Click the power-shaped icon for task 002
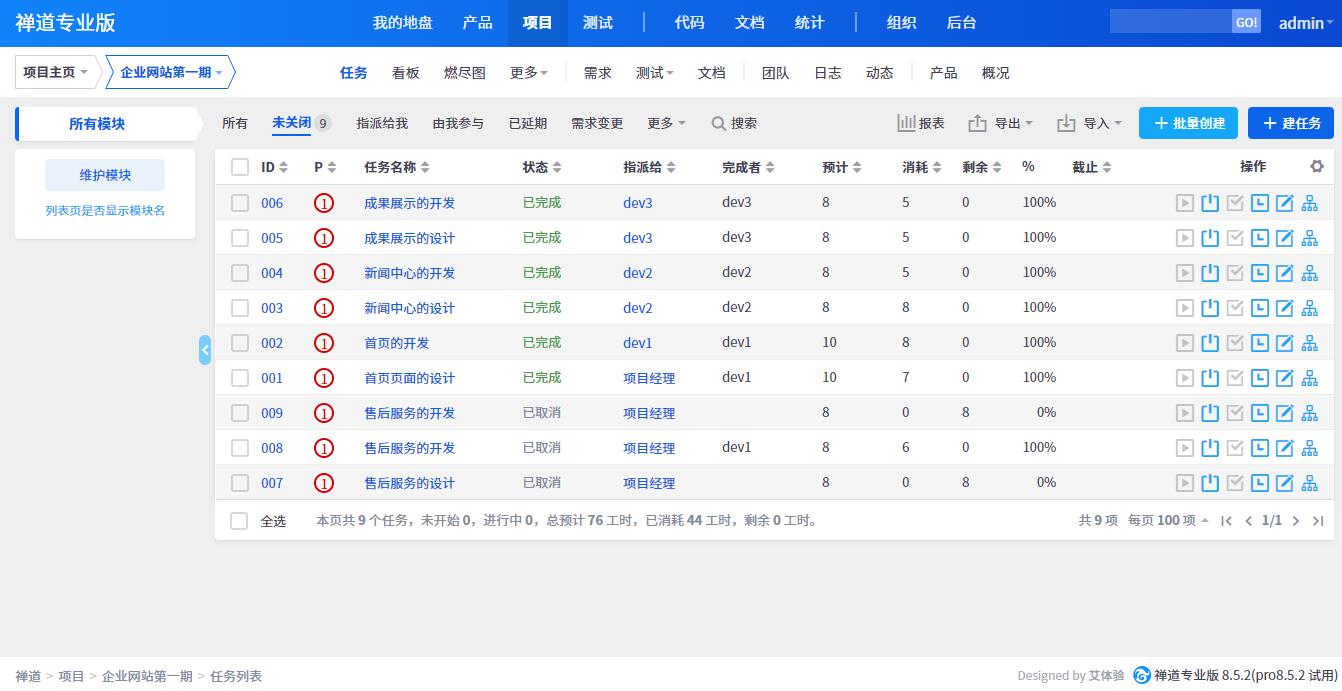Viewport: 1342px width, 691px height. tap(1210, 343)
